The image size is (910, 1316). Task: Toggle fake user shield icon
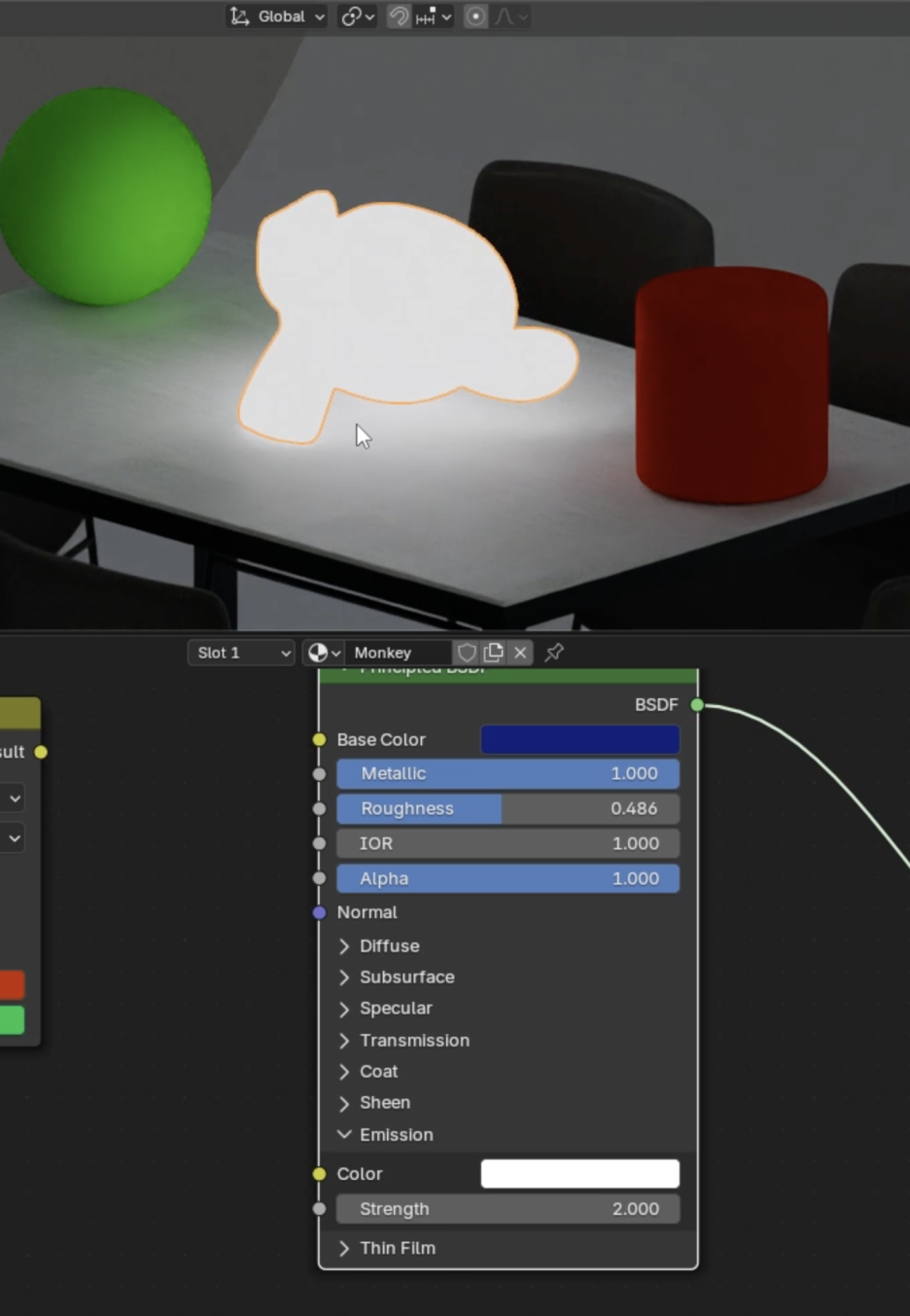(x=467, y=653)
